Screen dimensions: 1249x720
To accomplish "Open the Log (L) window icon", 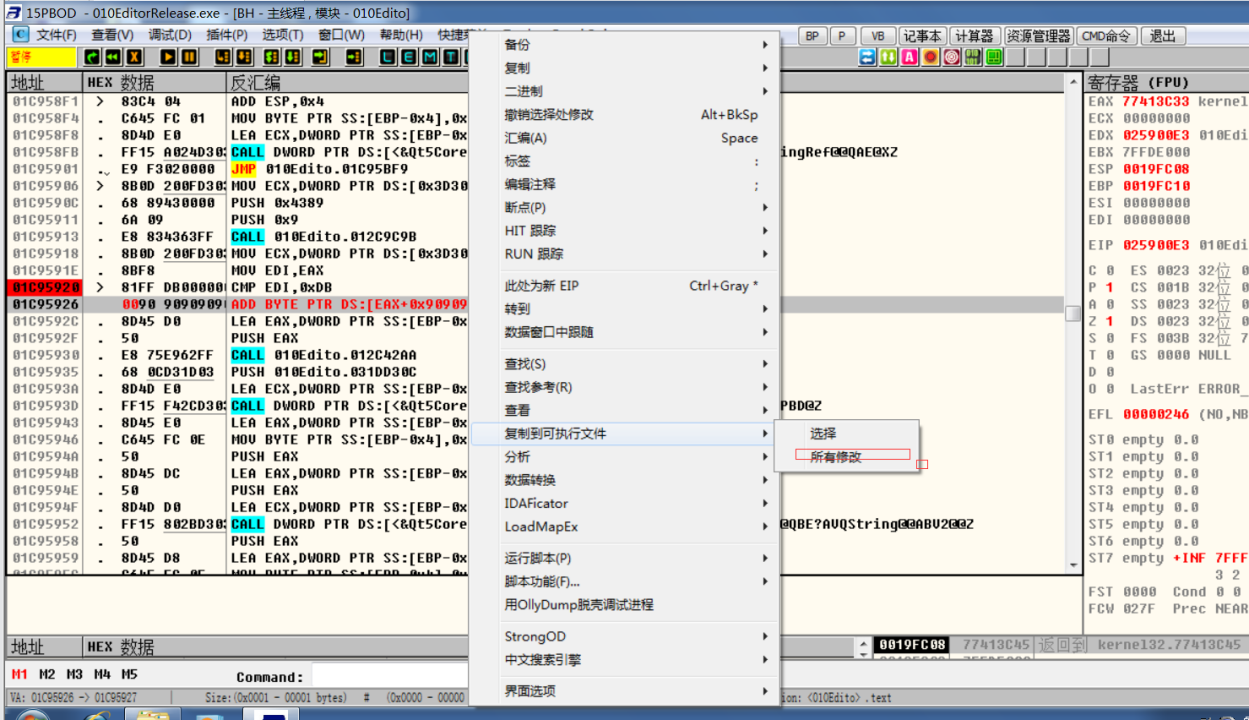I will pyautogui.click(x=386, y=57).
